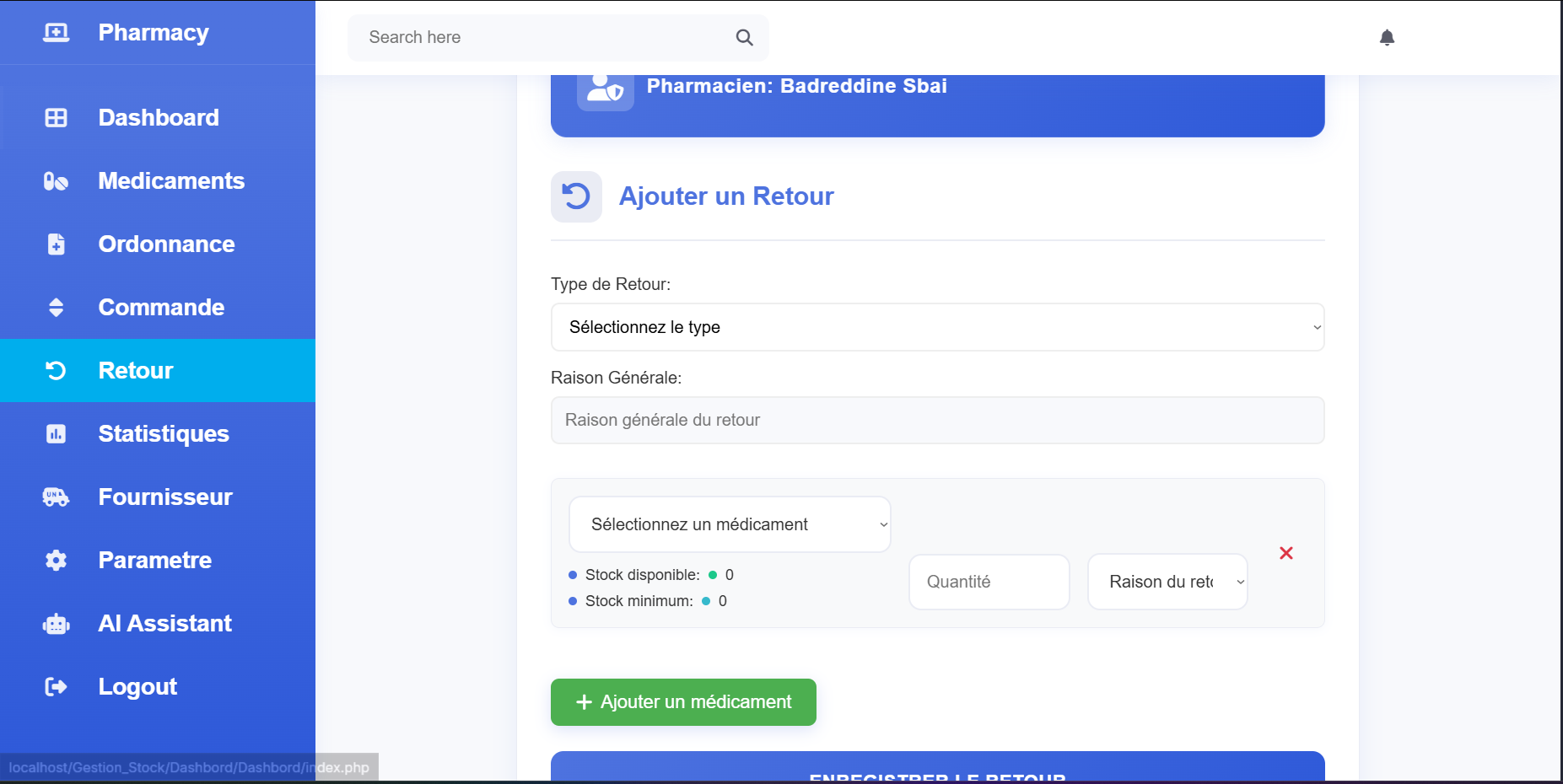Click the Dashboard grid icon
This screenshot has height=784, width=1563.
[56, 118]
